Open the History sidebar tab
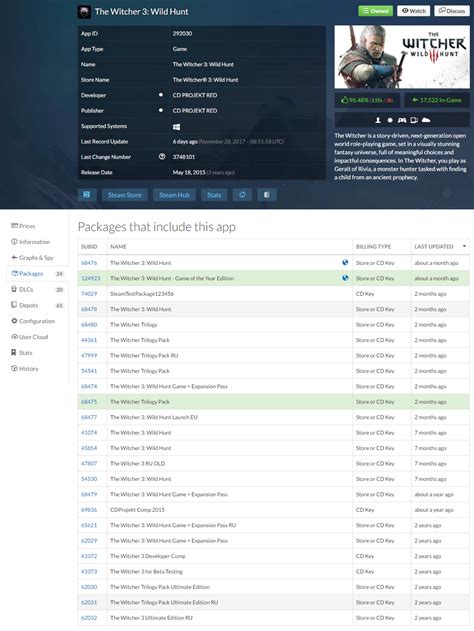Viewport: 474px width, 631px height. tap(25, 368)
